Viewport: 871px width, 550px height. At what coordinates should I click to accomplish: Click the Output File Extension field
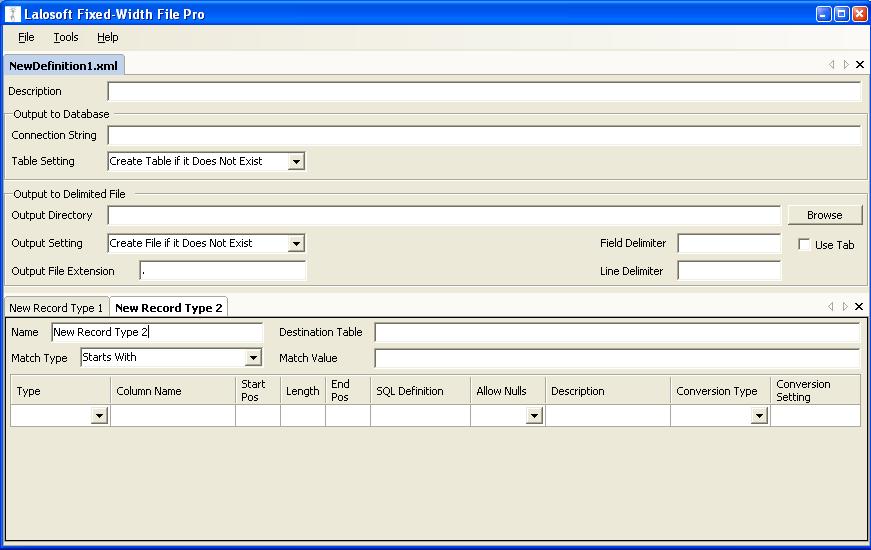click(x=222, y=271)
